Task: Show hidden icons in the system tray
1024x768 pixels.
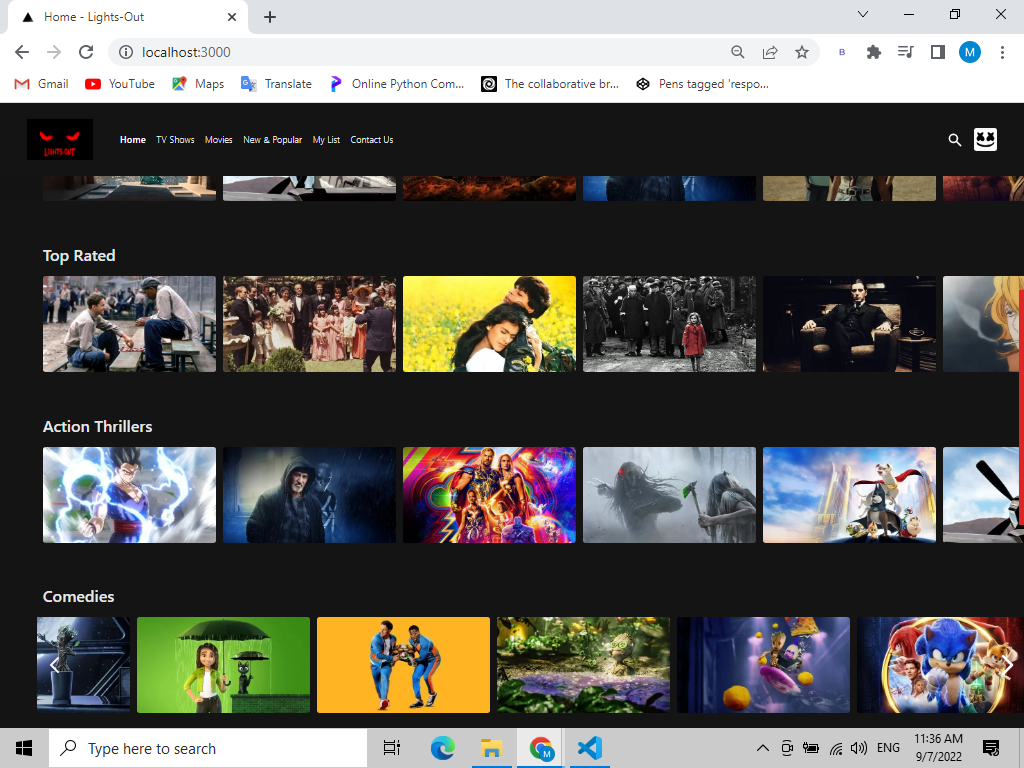Action: (x=762, y=747)
